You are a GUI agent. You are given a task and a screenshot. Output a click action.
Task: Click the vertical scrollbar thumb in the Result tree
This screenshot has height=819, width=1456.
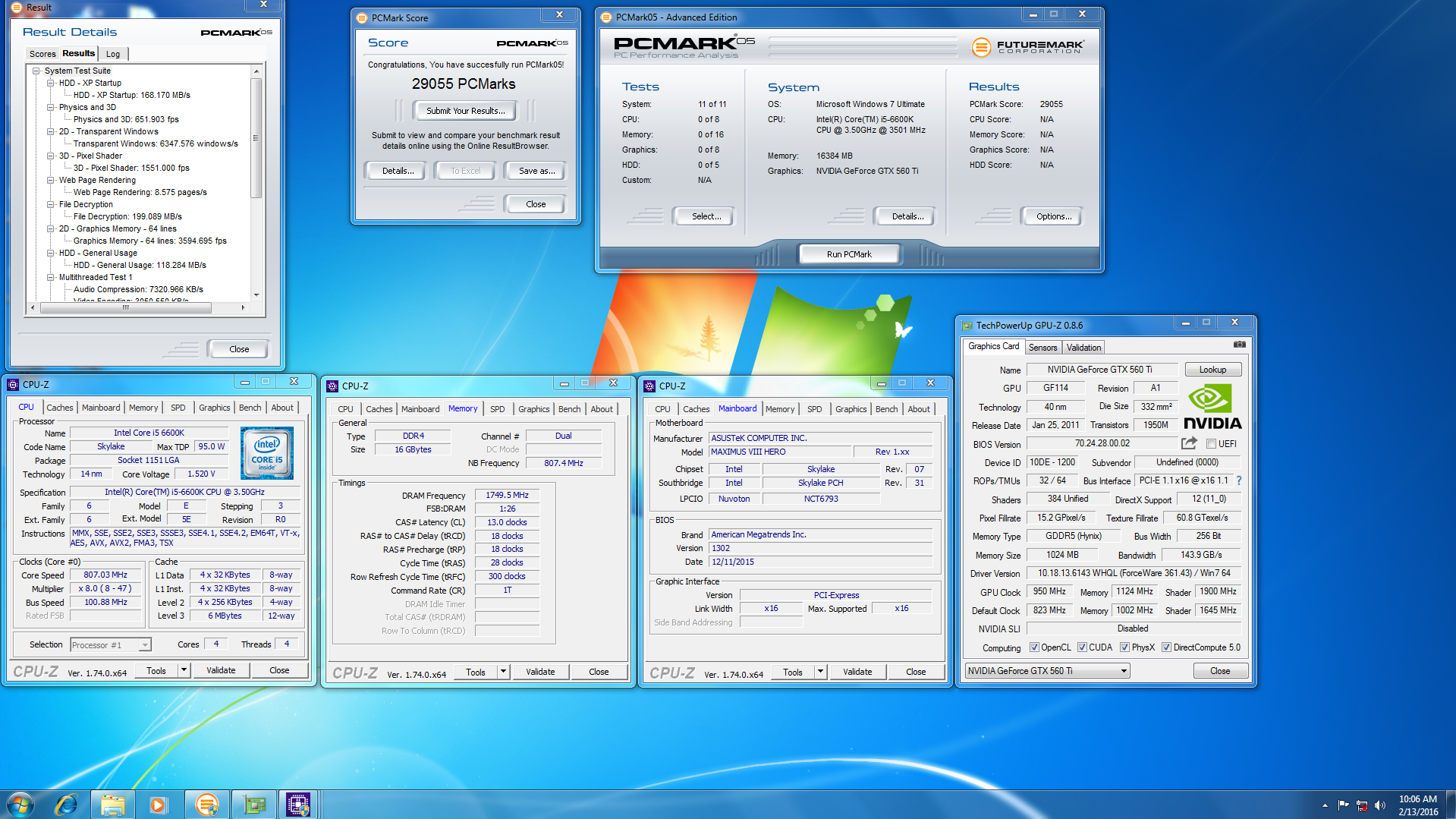pos(256,137)
